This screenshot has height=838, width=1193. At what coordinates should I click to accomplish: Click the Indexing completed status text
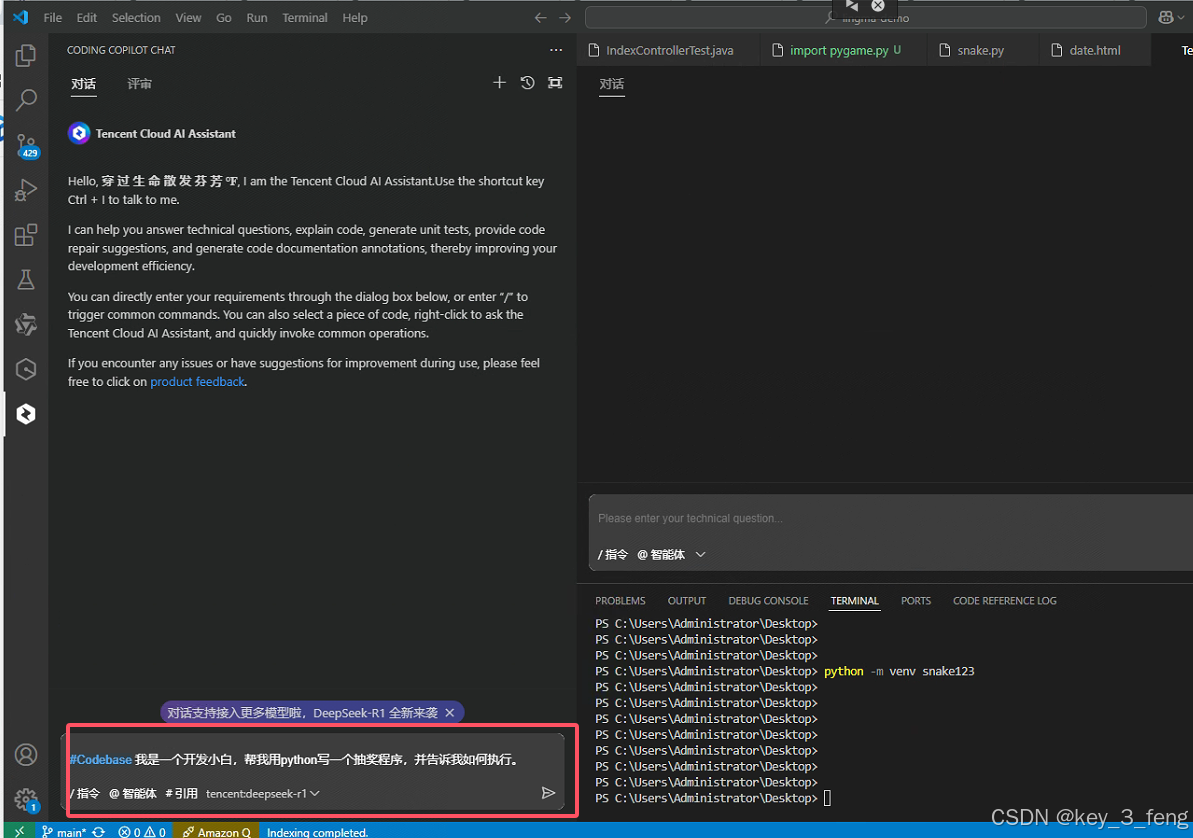(x=317, y=832)
